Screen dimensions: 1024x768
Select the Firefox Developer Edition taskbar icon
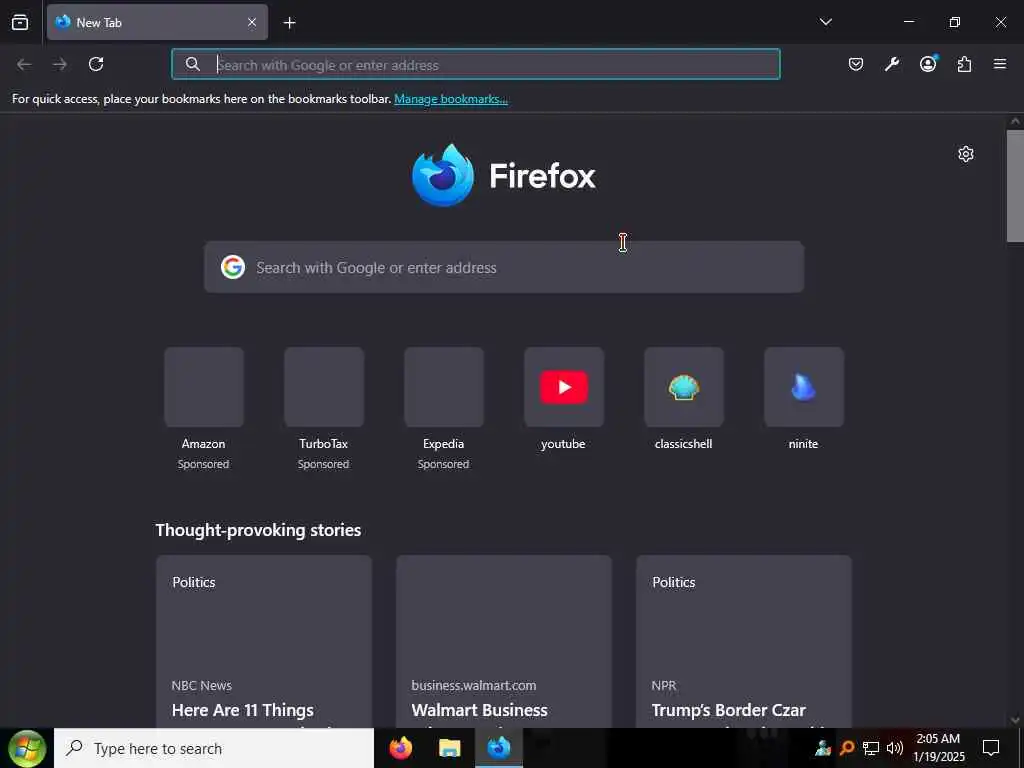pos(498,748)
